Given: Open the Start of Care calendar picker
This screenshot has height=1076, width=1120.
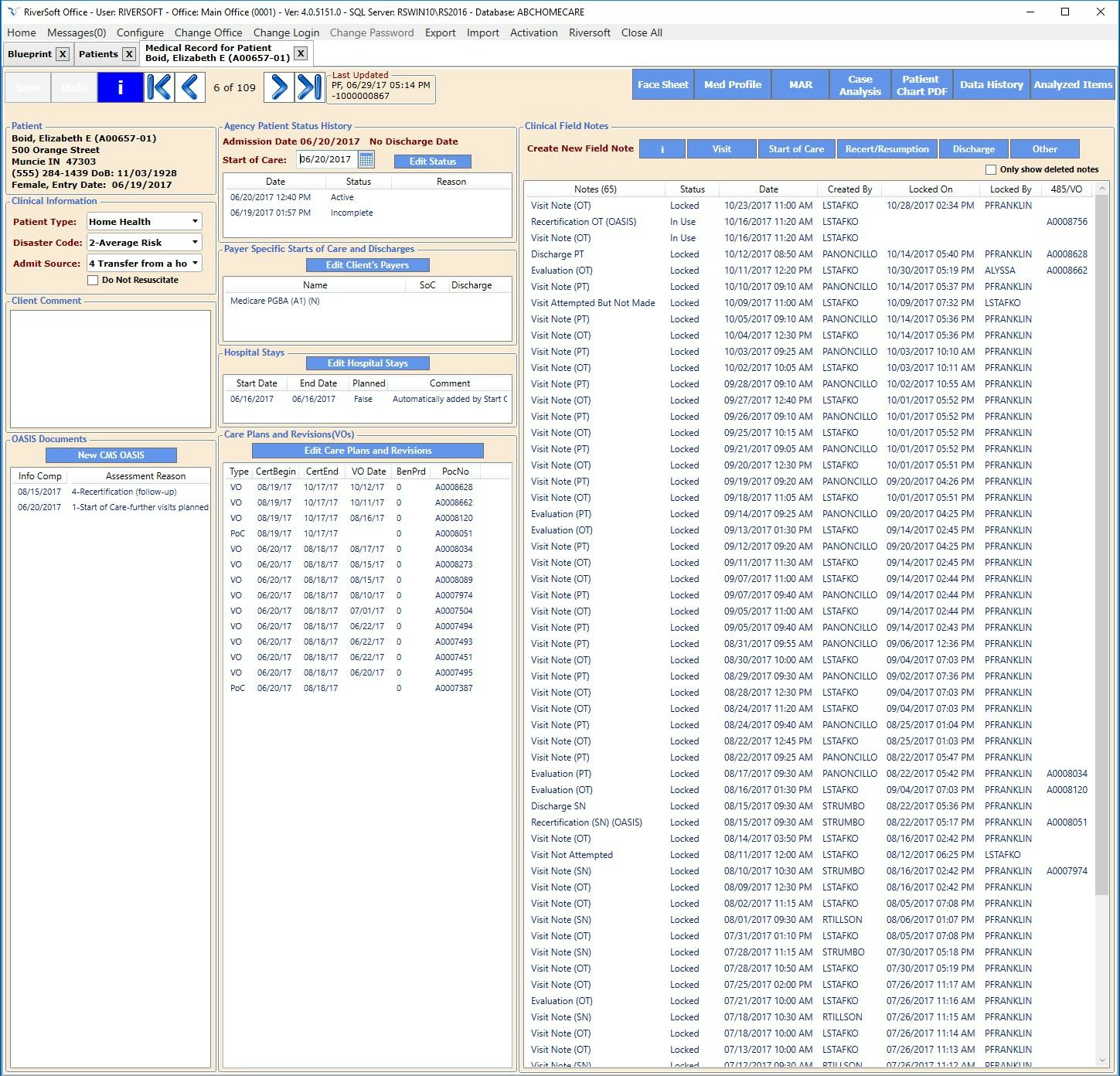Looking at the screenshot, I should [366, 159].
